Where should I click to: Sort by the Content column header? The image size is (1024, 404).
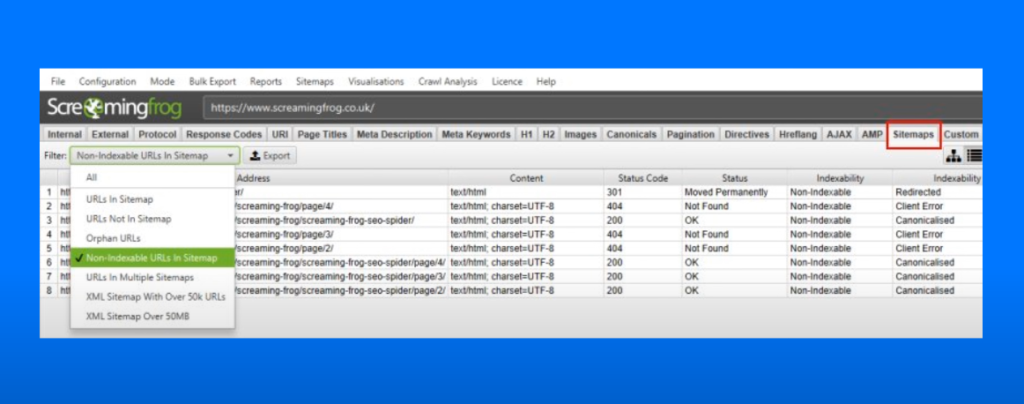(x=526, y=178)
